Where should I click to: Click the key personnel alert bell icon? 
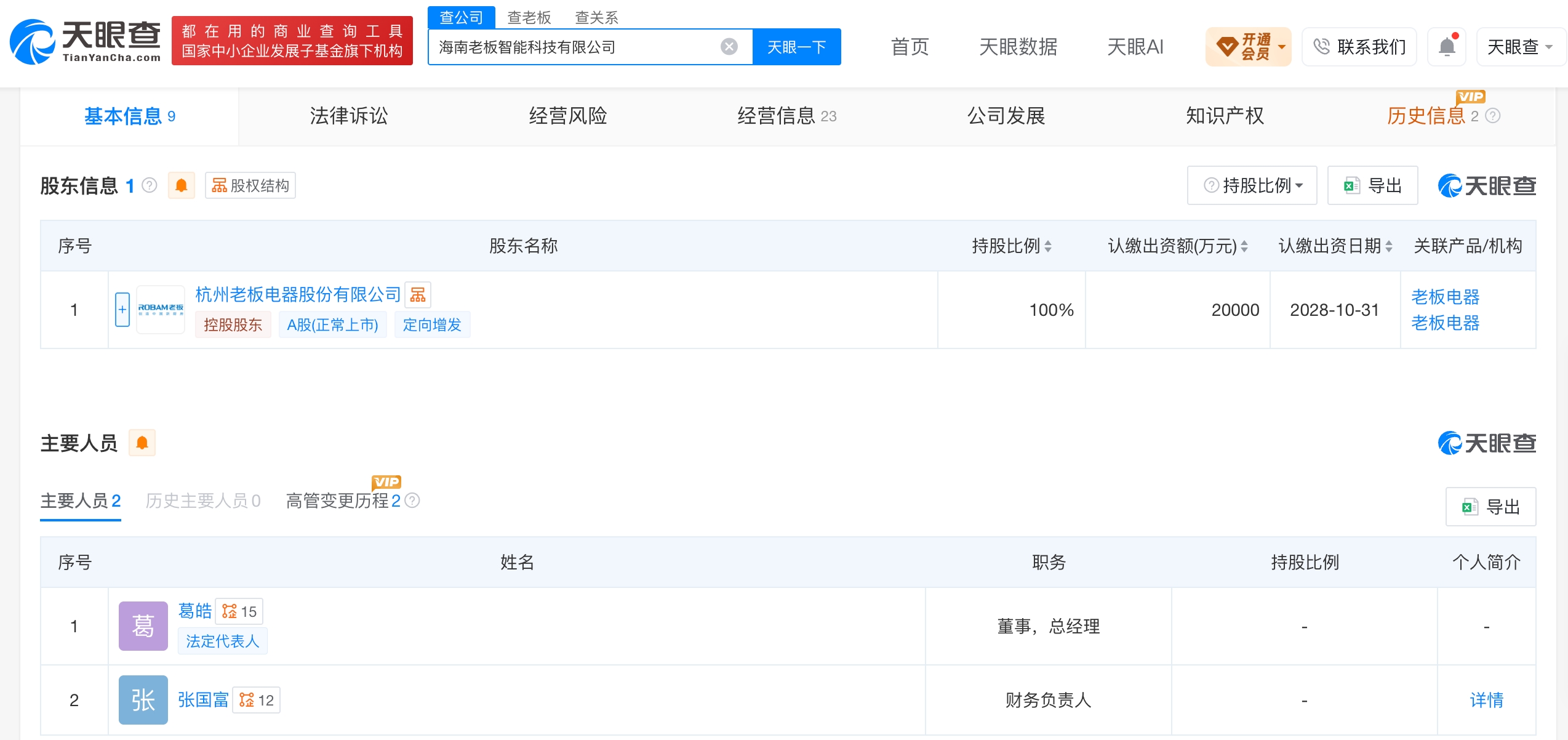pos(142,443)
